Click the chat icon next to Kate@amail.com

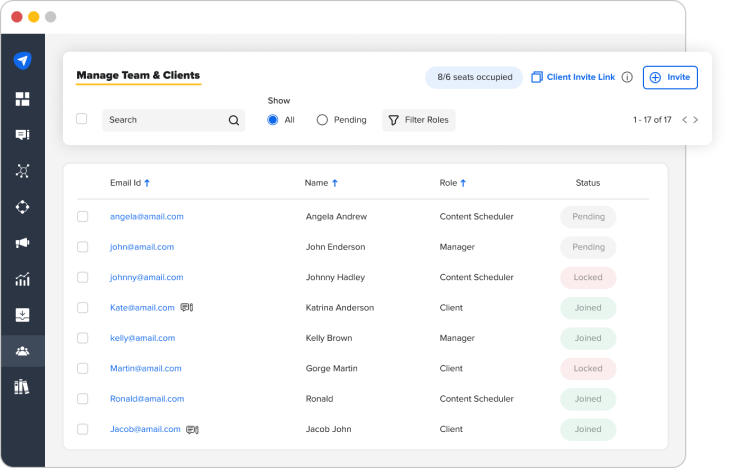pyautogui.click(x=186, y=307)
